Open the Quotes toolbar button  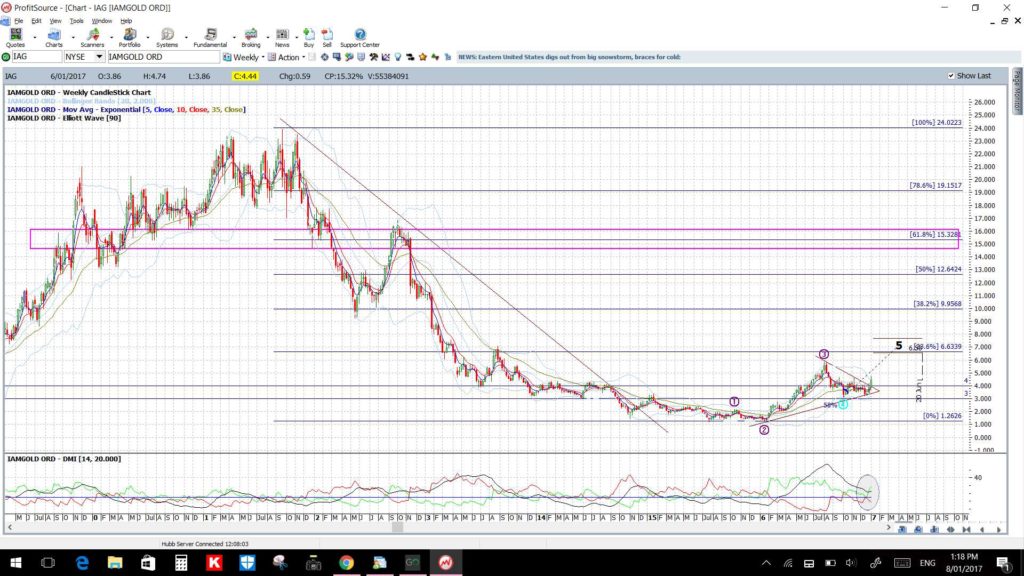click(15, 38)
